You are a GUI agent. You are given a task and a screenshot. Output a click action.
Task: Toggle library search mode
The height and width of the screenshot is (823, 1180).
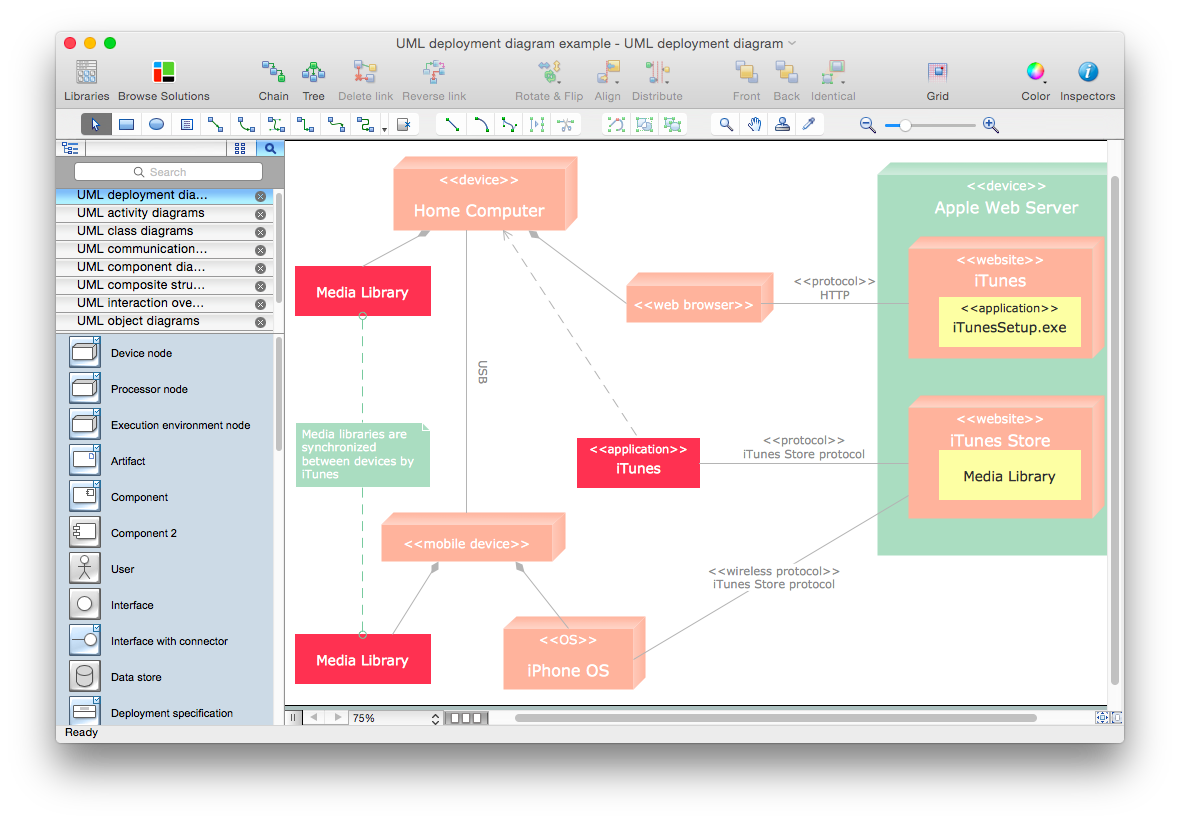(270, 149)
